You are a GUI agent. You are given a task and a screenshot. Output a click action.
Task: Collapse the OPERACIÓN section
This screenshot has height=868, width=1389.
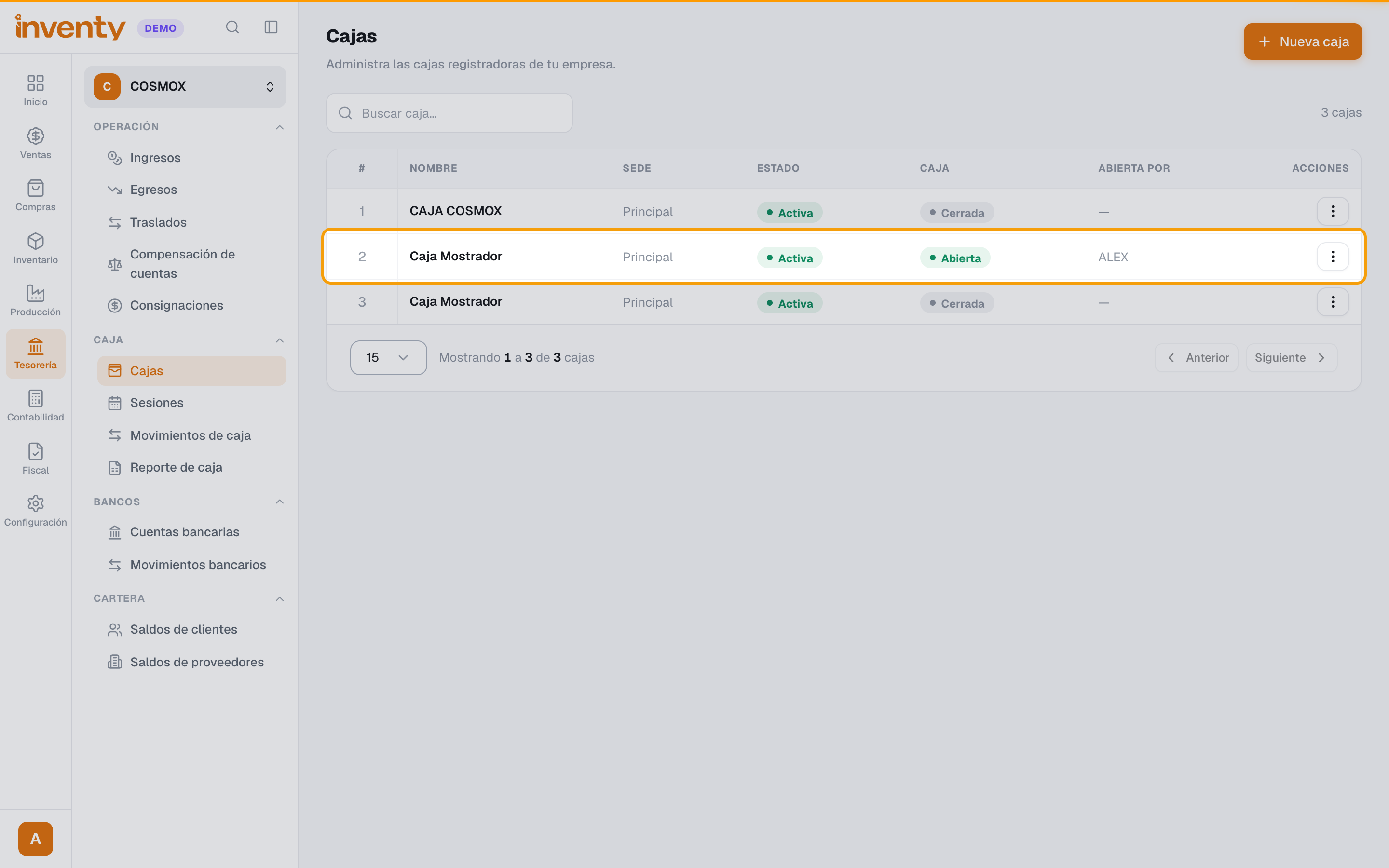(280, 127)
